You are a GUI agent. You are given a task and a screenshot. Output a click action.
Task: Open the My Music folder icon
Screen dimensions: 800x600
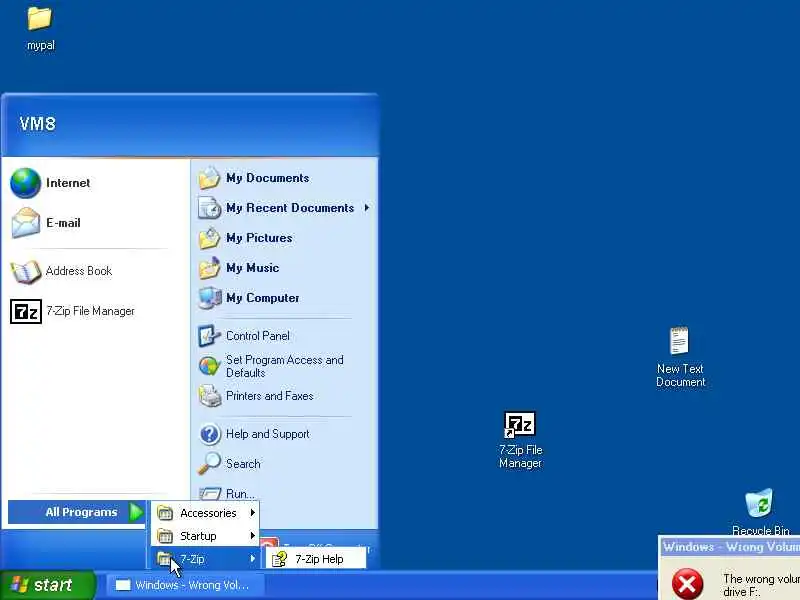pyautogui.click(x=209, y=268)
